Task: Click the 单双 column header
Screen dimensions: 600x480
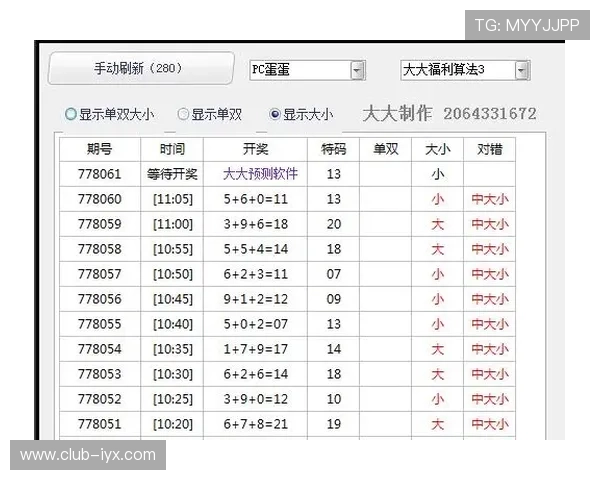Action: [385, 149]
